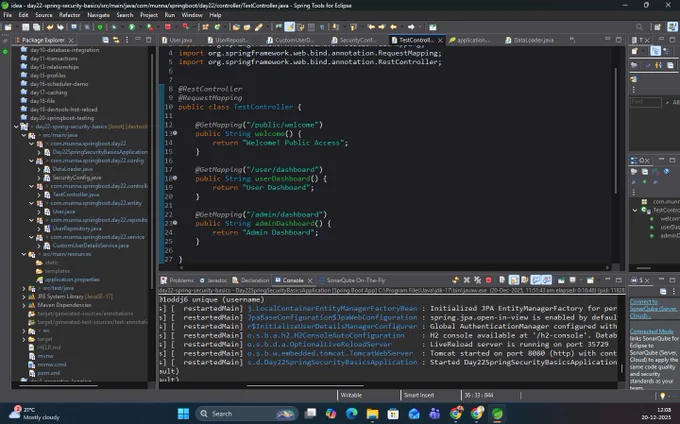Collapse the day22-spring-security-basics project
680x424 pixels.
[16, 127]
